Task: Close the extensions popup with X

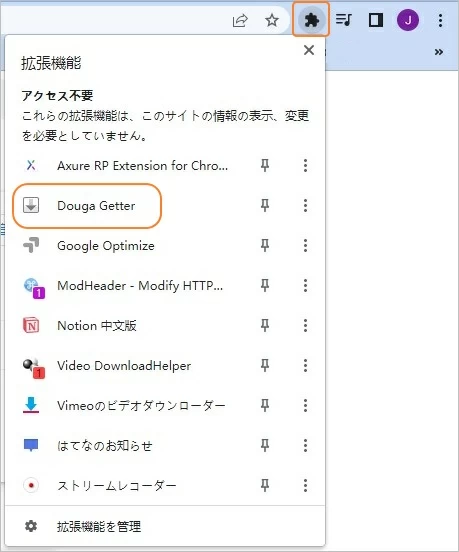Action: pyautogui.click(x=309, y=50)
